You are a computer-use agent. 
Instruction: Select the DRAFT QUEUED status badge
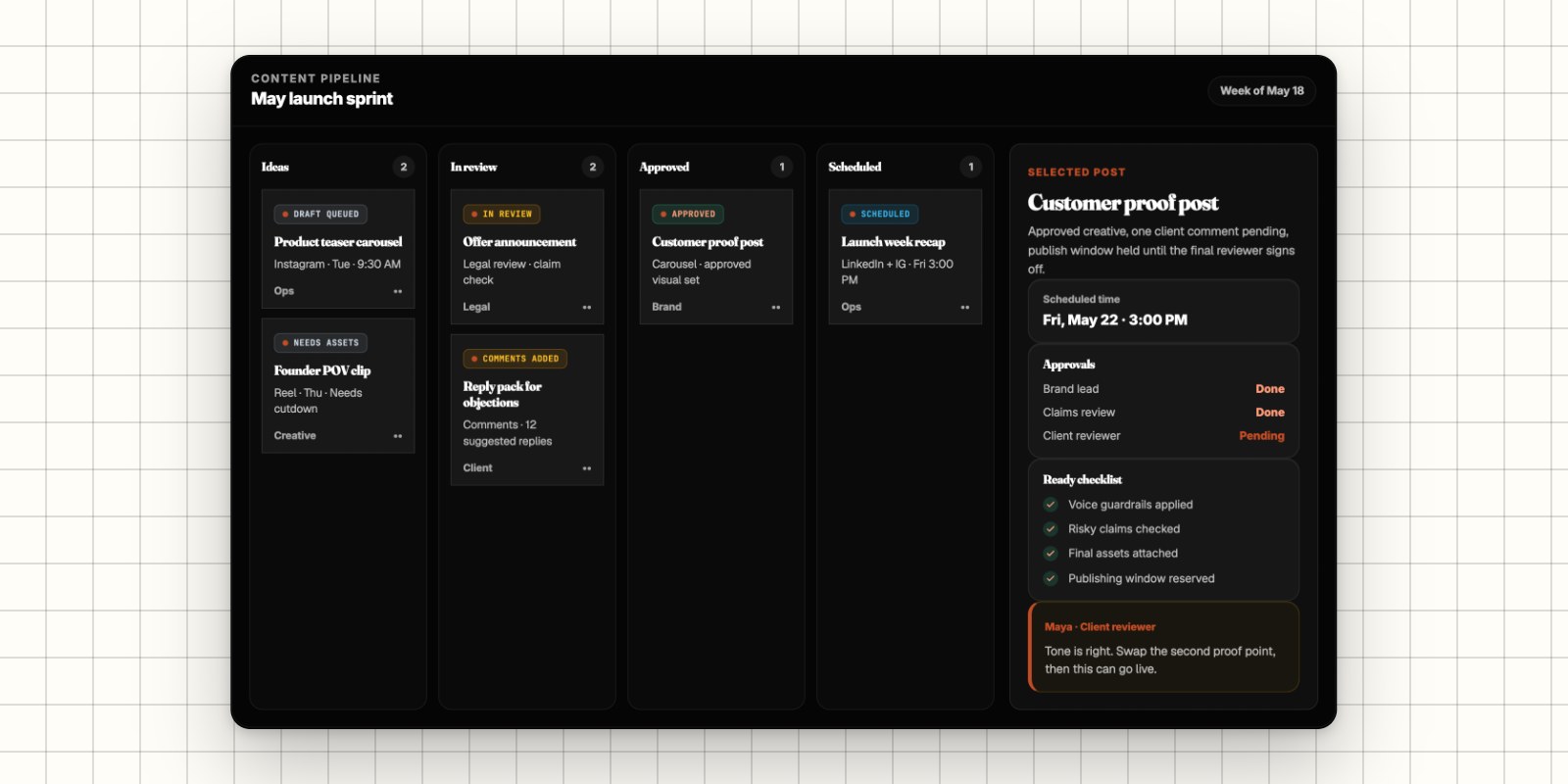coord(320,214)
